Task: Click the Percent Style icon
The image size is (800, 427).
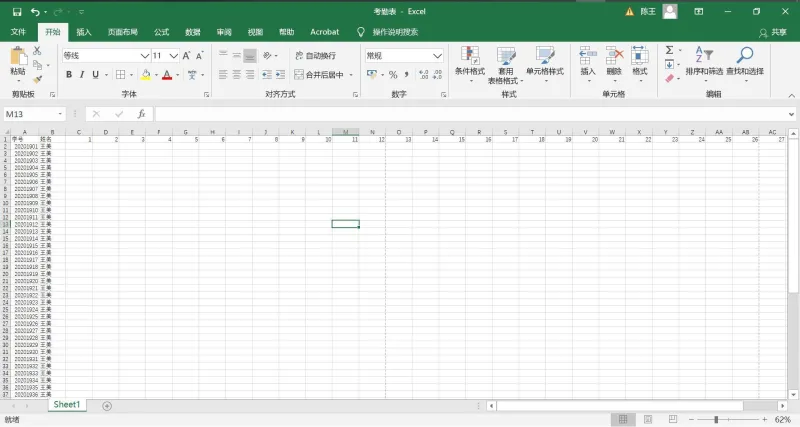Action: click(x=393, y=74)
